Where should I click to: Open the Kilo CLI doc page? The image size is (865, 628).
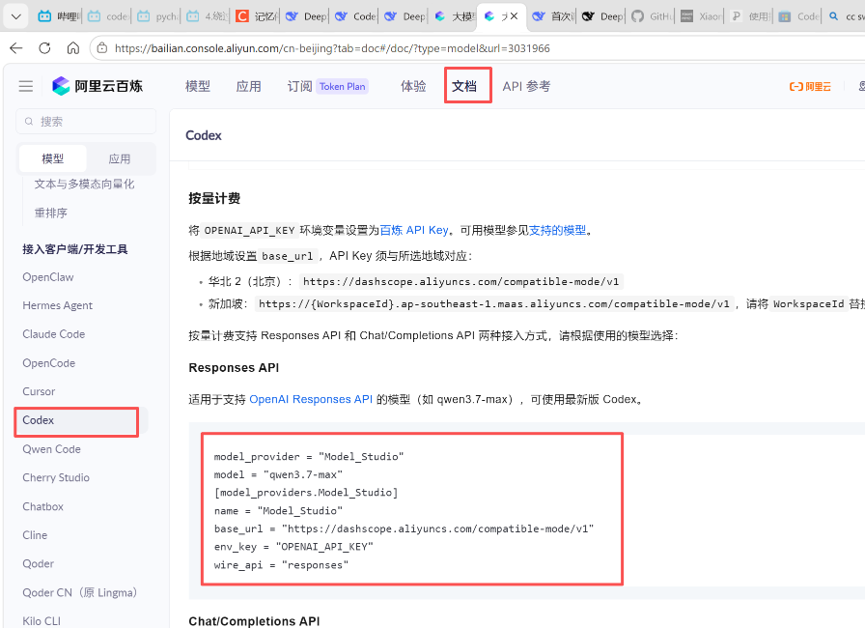pos(41,621)
